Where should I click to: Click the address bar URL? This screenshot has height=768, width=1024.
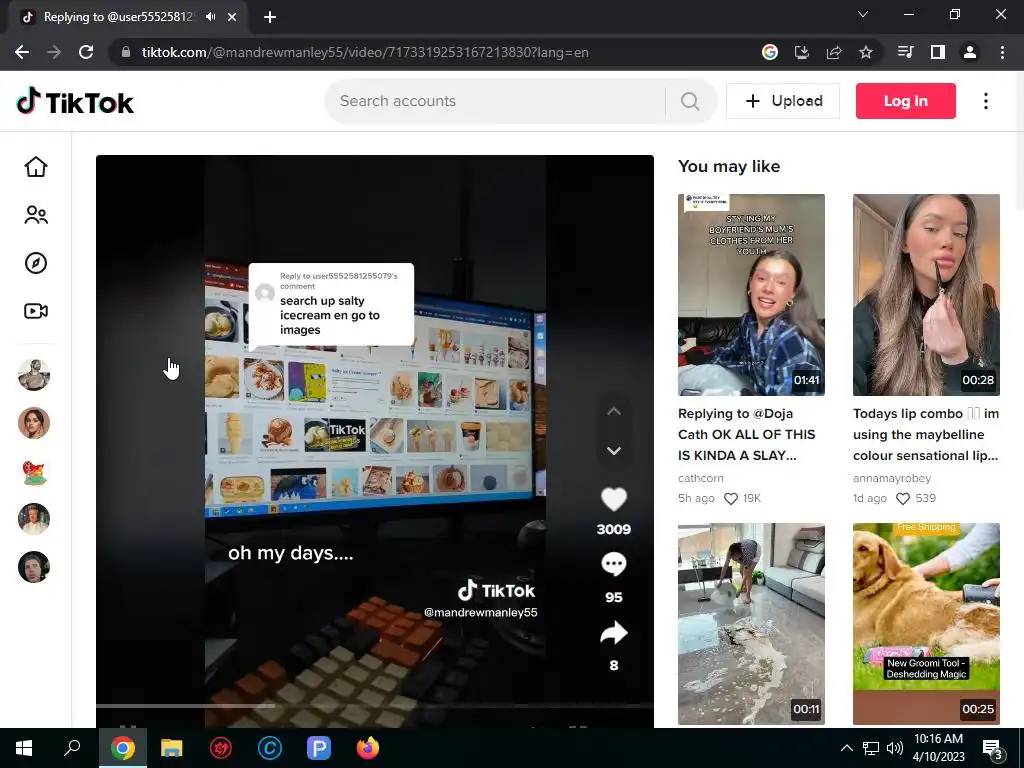(x=365, y=52)
